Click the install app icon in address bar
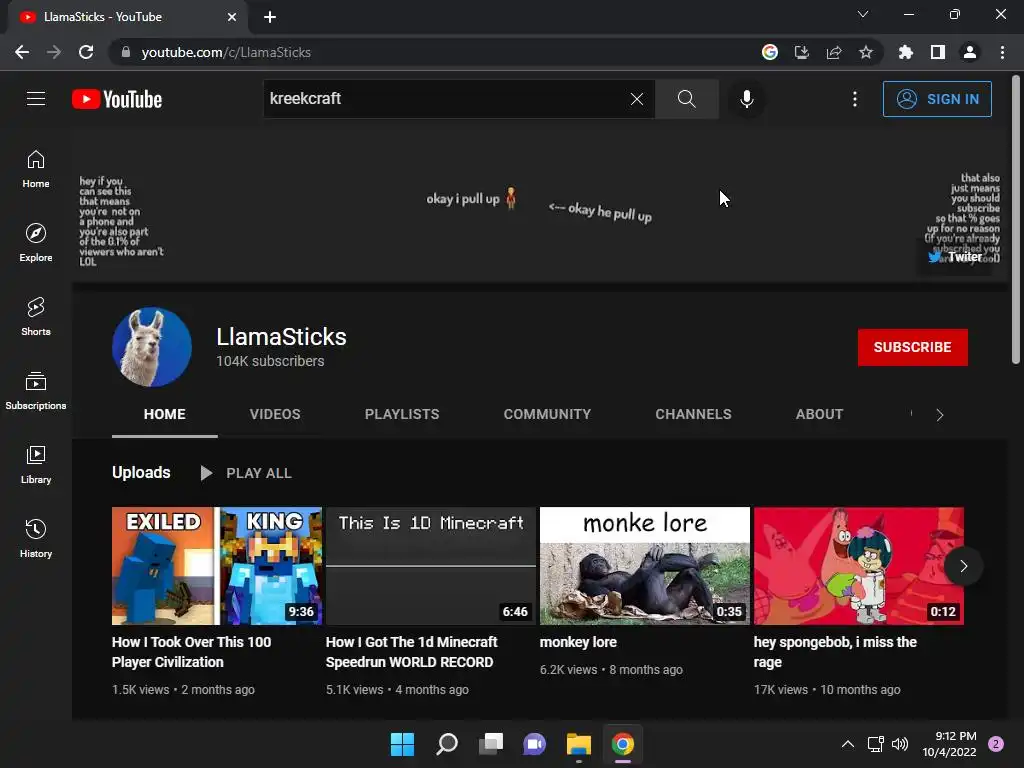1024x768 pixels. pyautogui.click(x=802, y=52)
